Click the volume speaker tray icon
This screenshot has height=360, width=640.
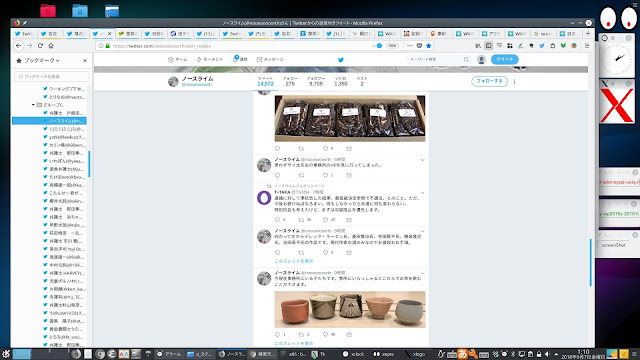547,354
